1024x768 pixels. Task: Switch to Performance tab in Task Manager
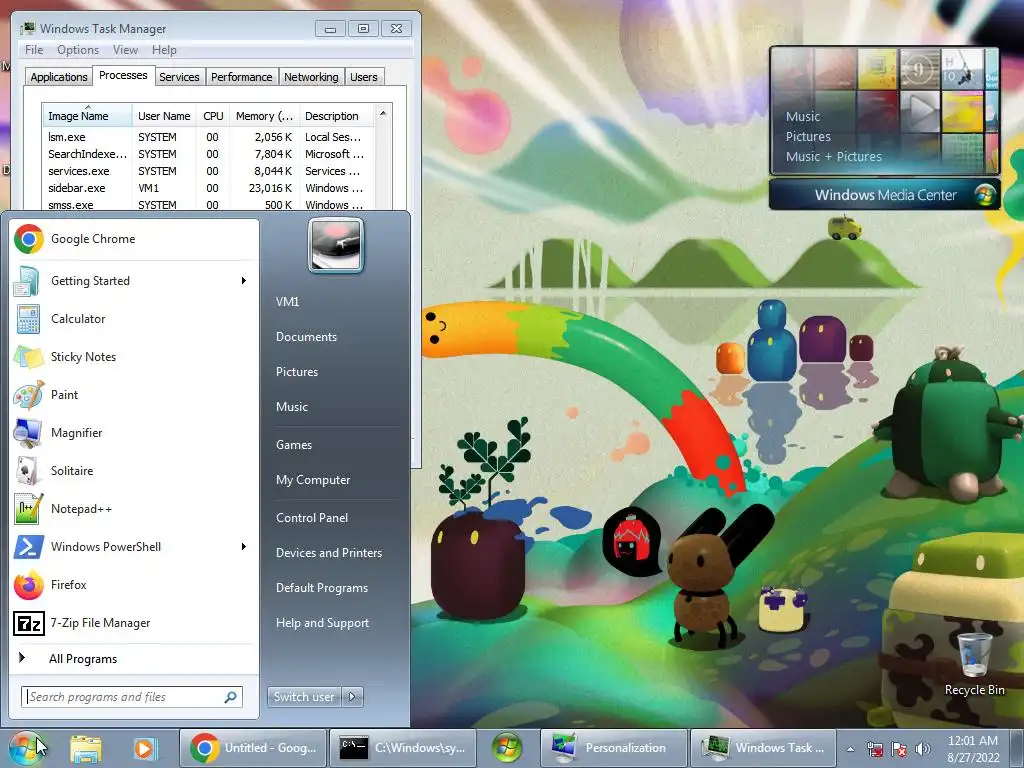click(x=242, y=77)
